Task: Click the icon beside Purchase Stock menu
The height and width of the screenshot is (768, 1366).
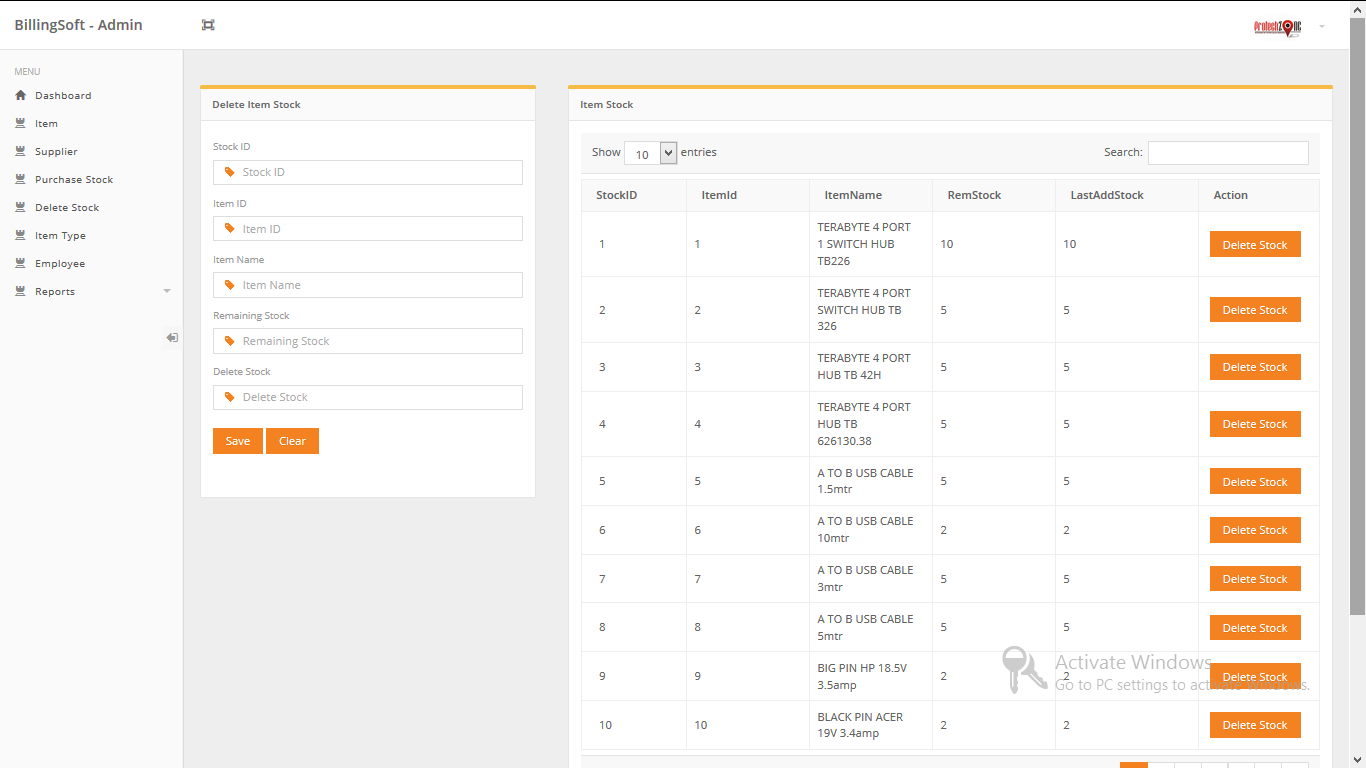Action: pyautogui.click(x=20, y=180)
